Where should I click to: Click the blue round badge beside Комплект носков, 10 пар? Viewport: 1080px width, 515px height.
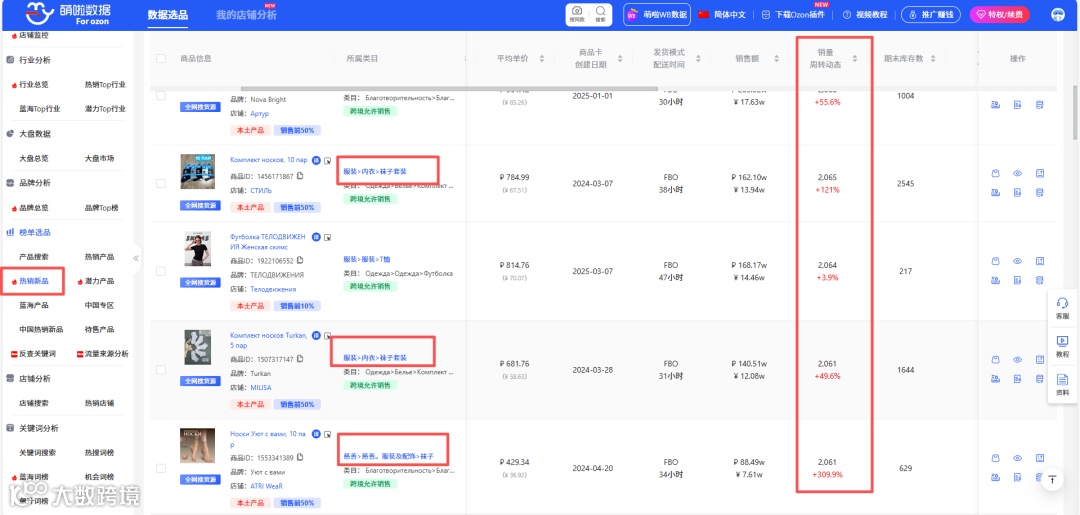click(316, 160)
